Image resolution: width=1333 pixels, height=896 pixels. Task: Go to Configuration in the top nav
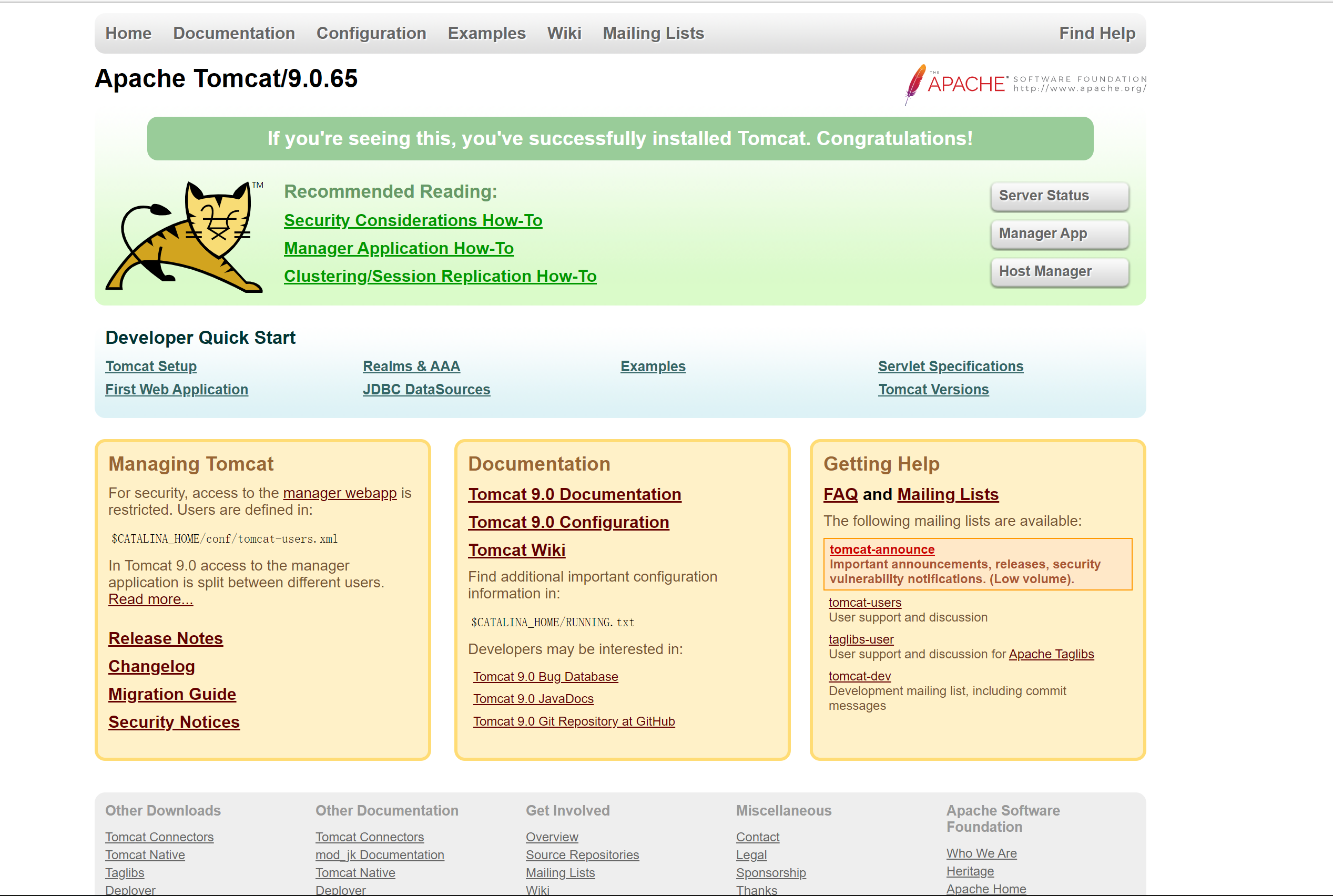click(x=371, y=33)
